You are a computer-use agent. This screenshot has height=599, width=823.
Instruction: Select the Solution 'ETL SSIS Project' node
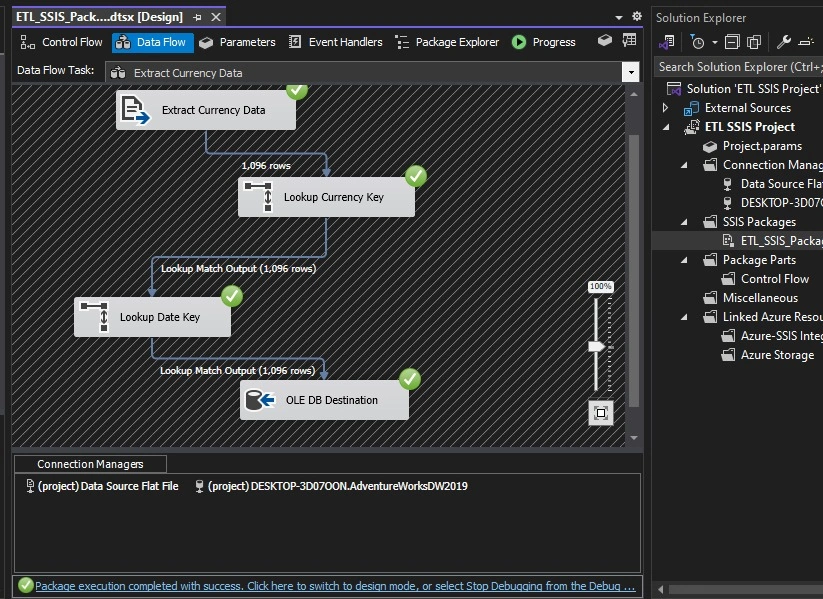pyautogui.click(x=743, y=89)
